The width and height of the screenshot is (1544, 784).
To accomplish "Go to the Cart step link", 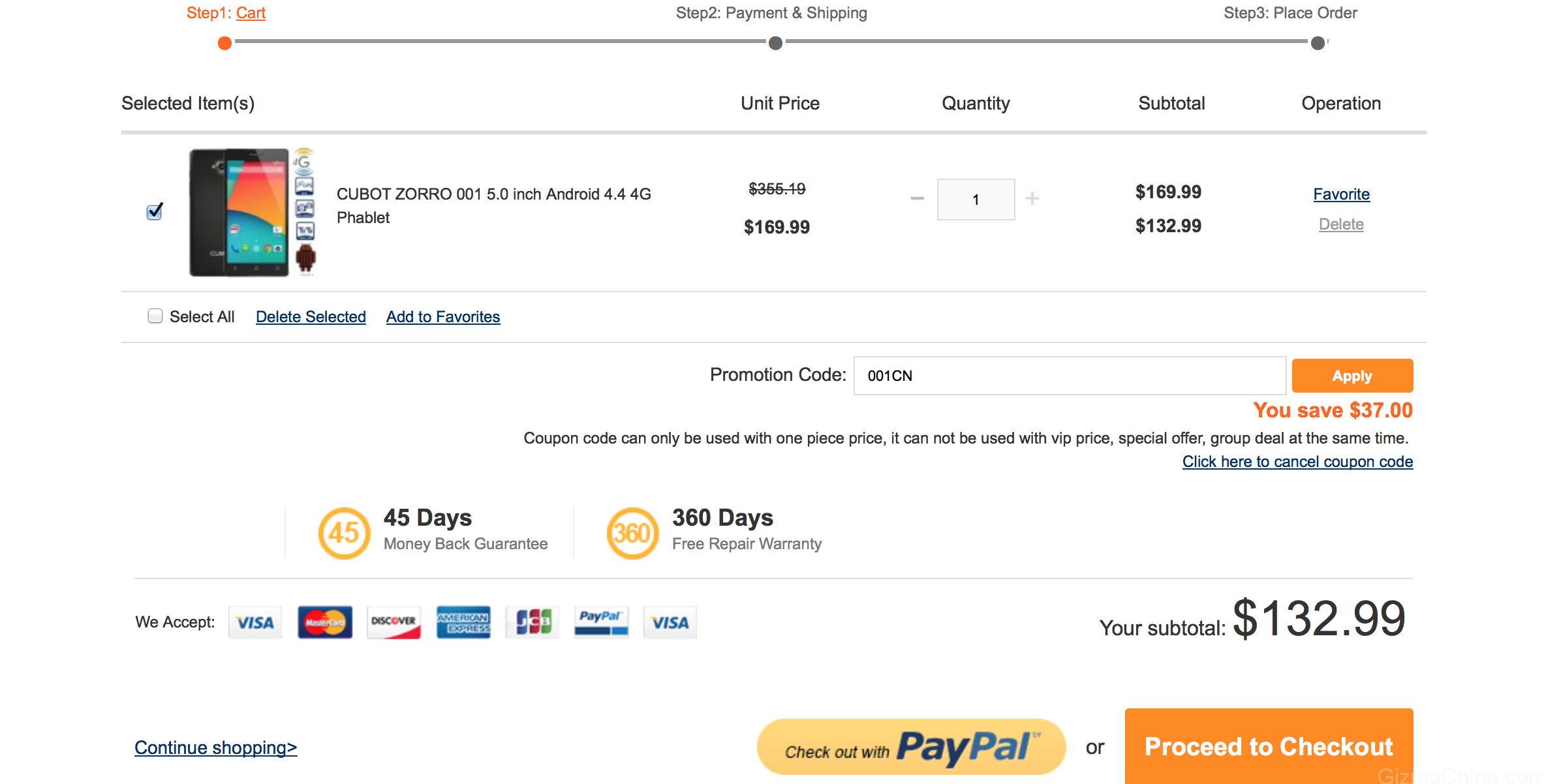I will tap(251, 13).
